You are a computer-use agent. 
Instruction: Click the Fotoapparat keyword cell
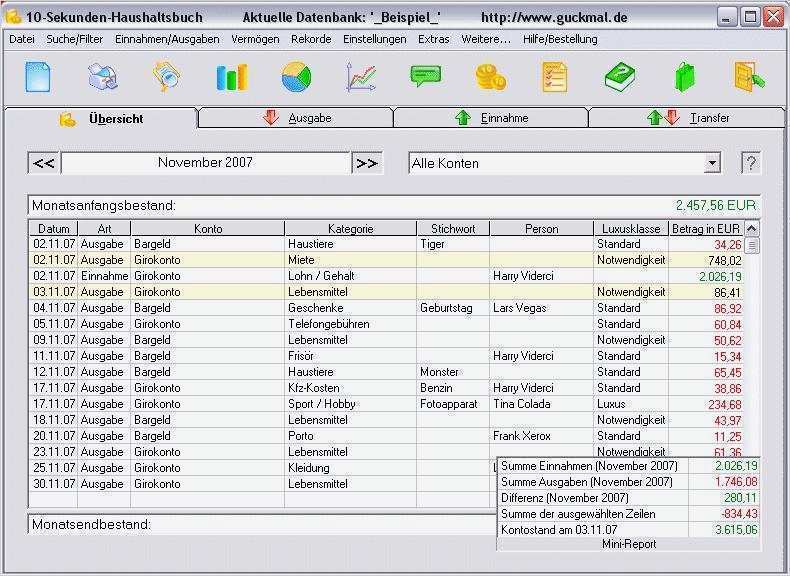tap(453, 404)
